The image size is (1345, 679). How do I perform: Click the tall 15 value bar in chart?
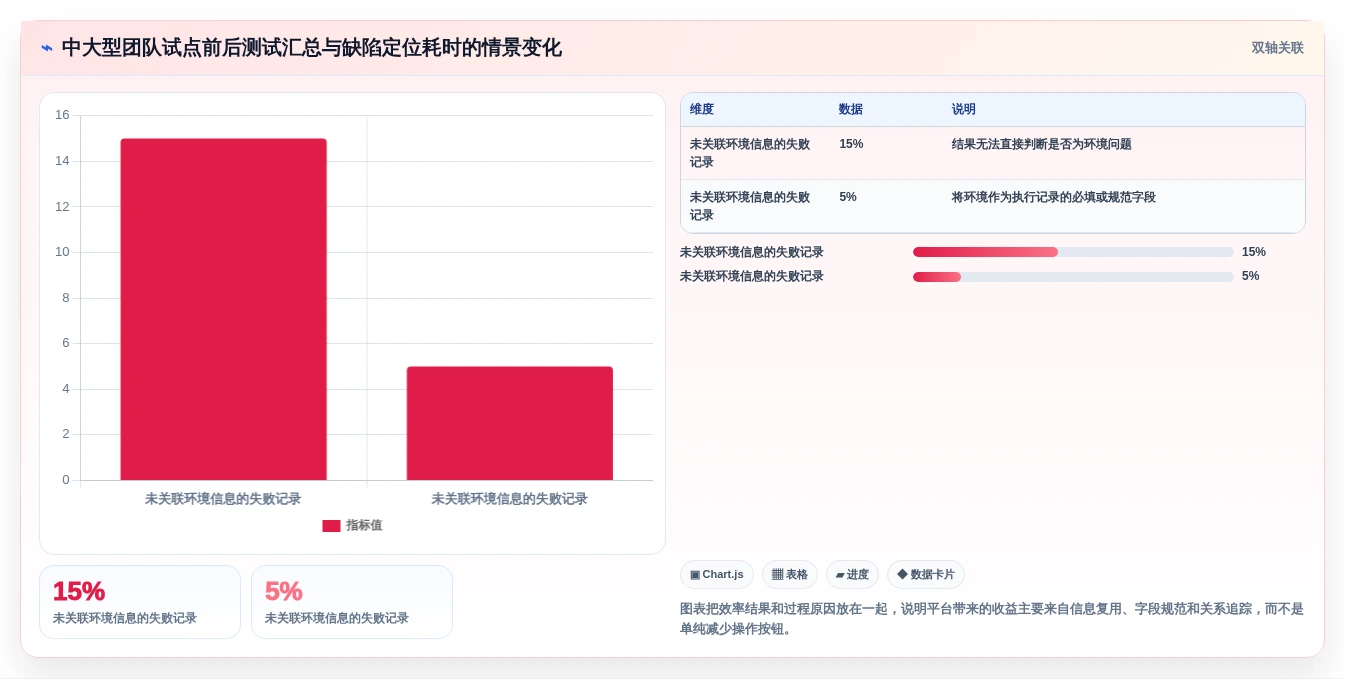tap(223, 309)
